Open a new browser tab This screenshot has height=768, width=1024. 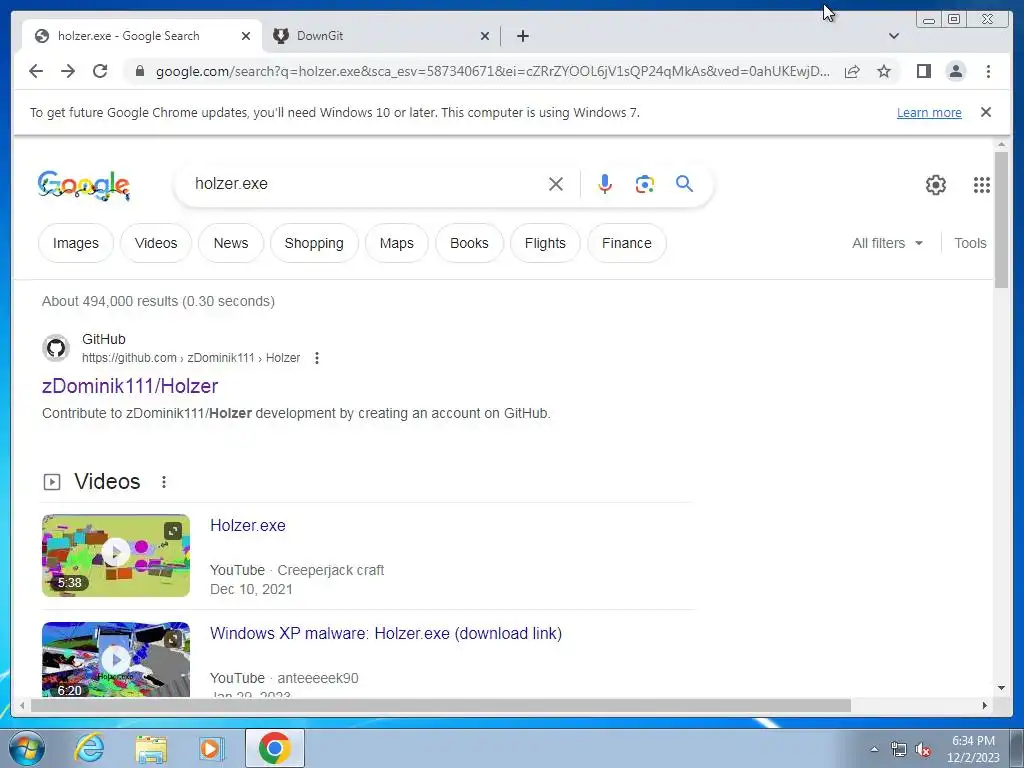(522, 36)
